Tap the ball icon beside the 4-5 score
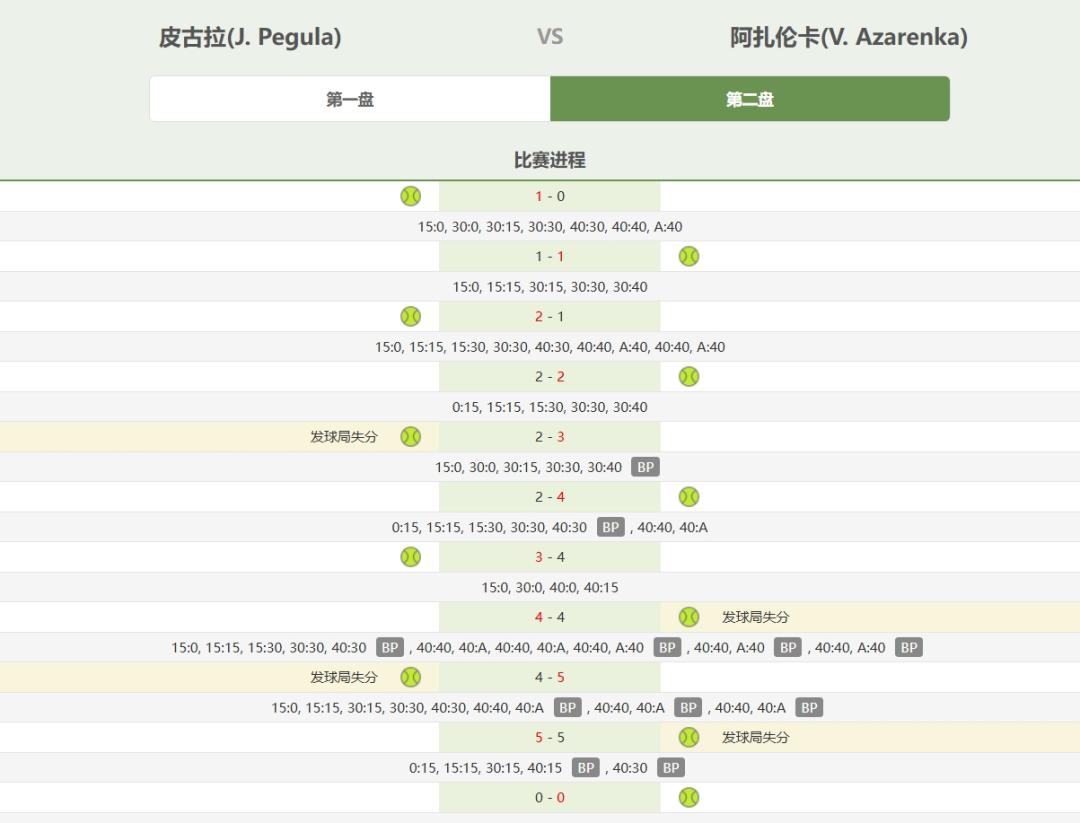Screen dimensions: 1080x823 pyautogui.click(x=410, y=677)
